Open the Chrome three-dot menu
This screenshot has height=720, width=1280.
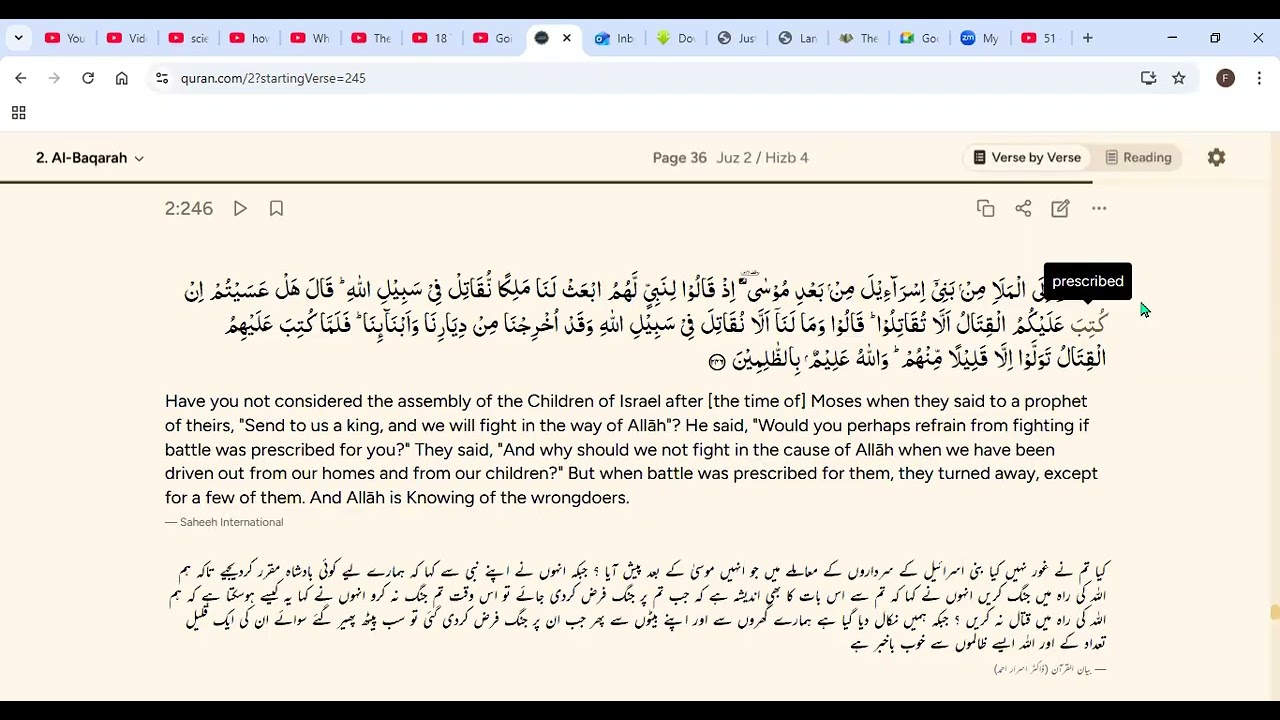1259,78
